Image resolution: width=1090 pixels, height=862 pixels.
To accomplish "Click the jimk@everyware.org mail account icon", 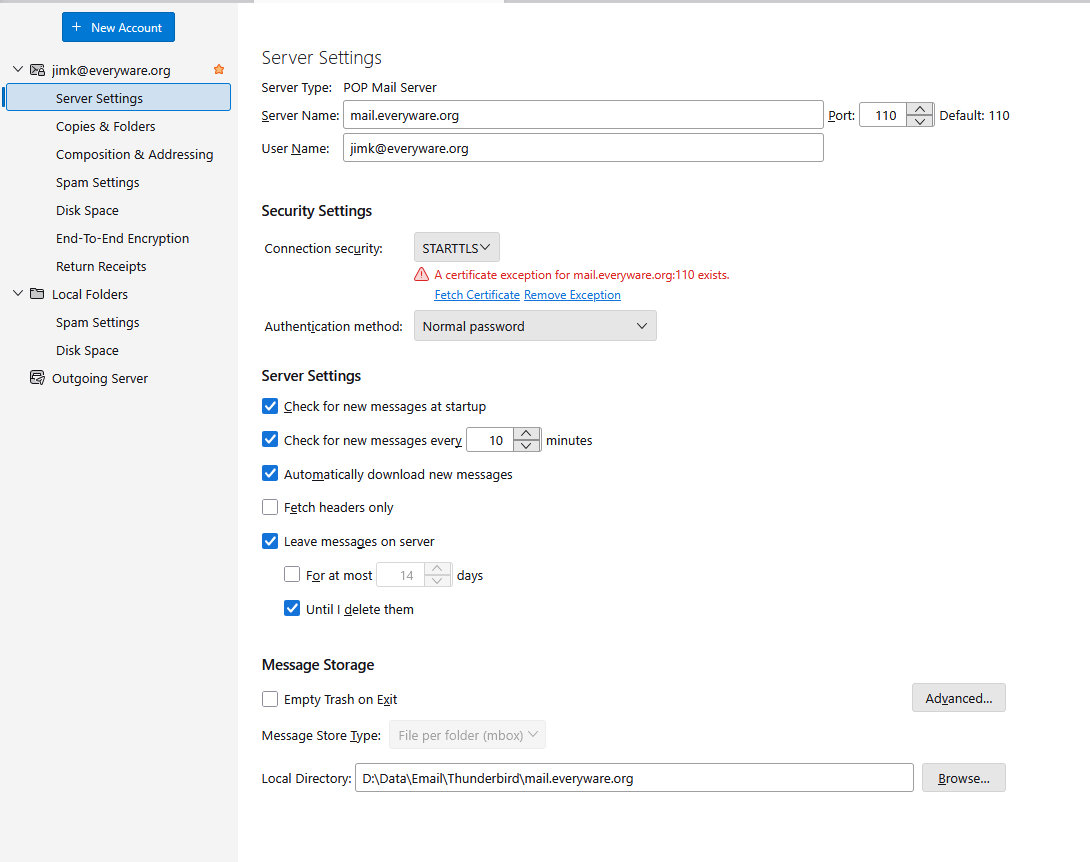I will click(38, 70).
